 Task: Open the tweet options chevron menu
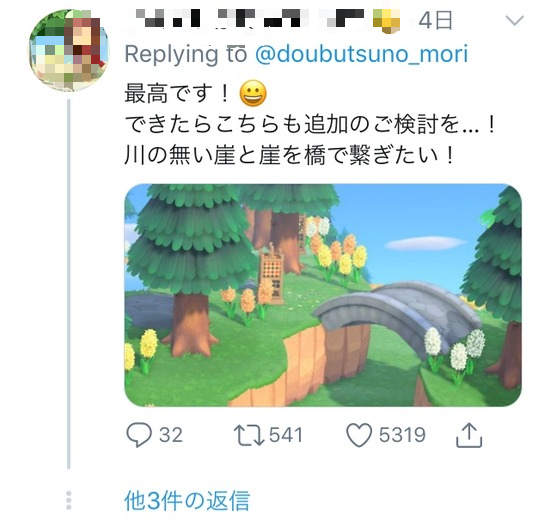click(515, 20)
